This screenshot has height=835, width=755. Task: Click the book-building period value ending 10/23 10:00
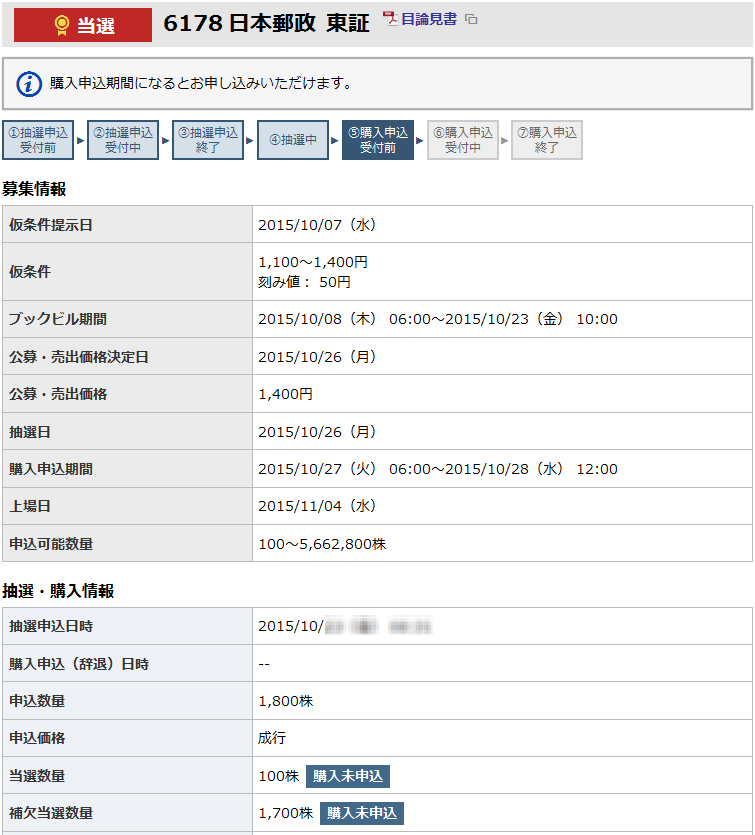pyautogui.click(x=438, y=319)
